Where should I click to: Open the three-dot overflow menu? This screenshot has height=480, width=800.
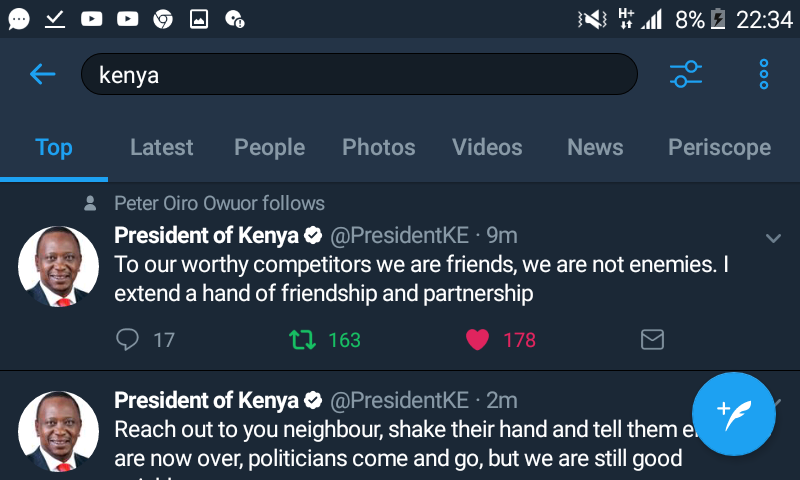[x=763, y=74]
